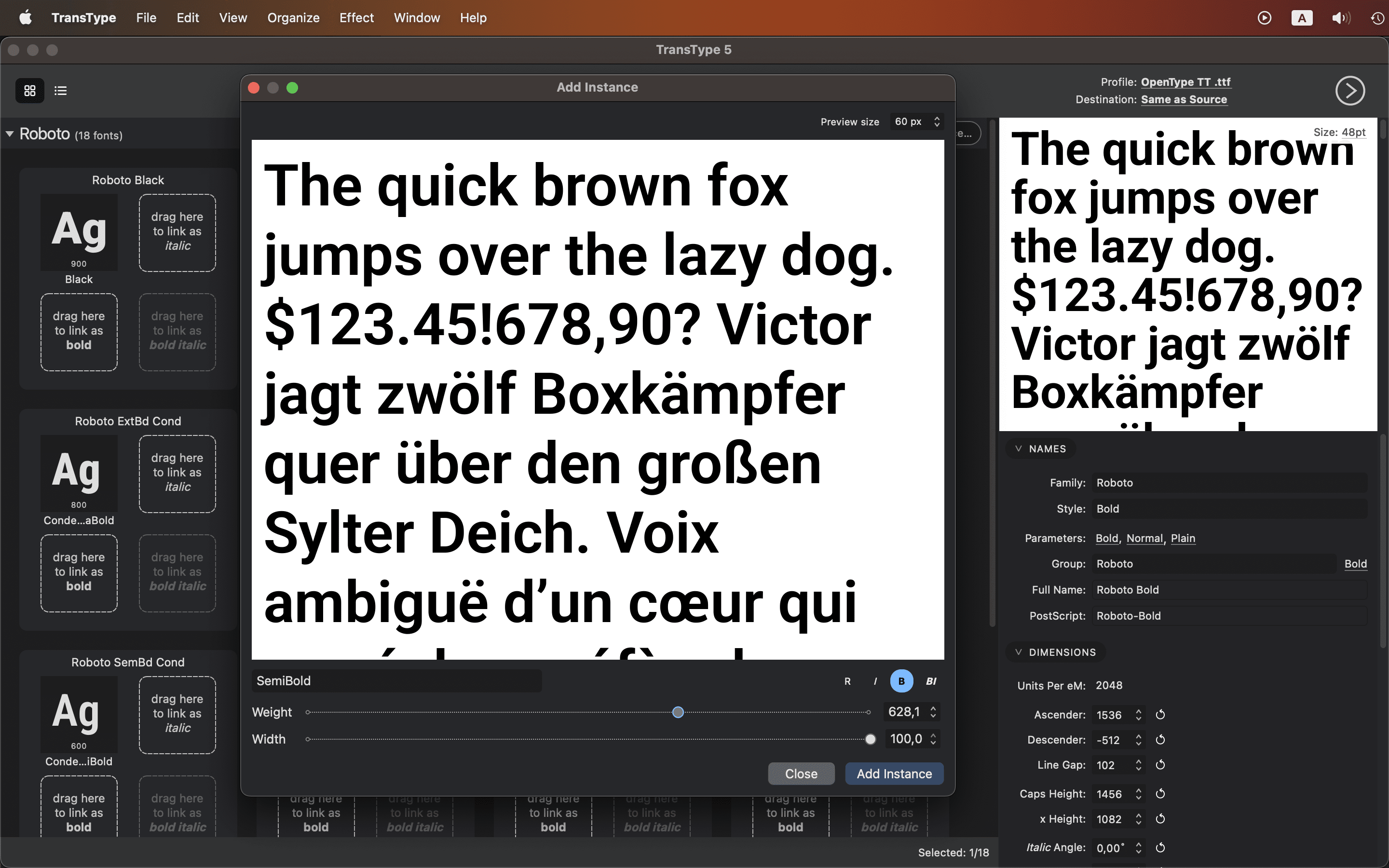Viewport: 1389px width, 868px height.
Task: Open the View menu
Action: 233,18
